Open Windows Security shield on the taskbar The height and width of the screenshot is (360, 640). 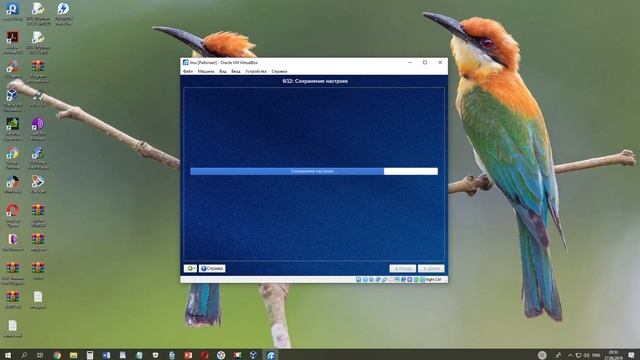pos(155,355)
